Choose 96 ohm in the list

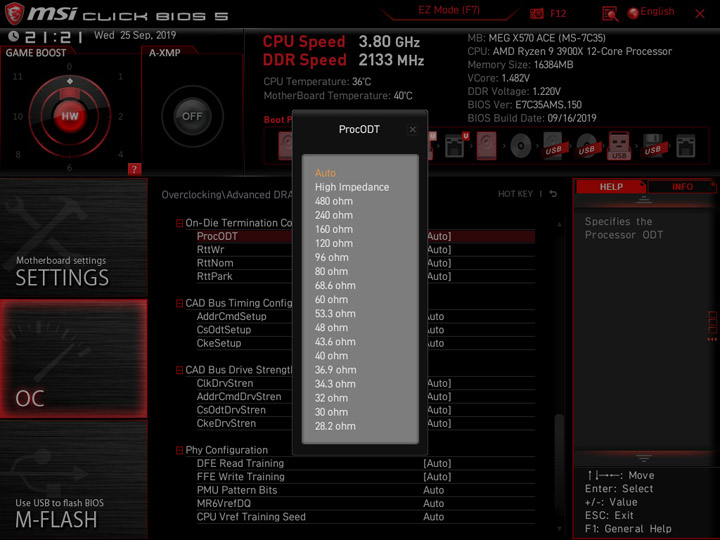click(332, 258)
